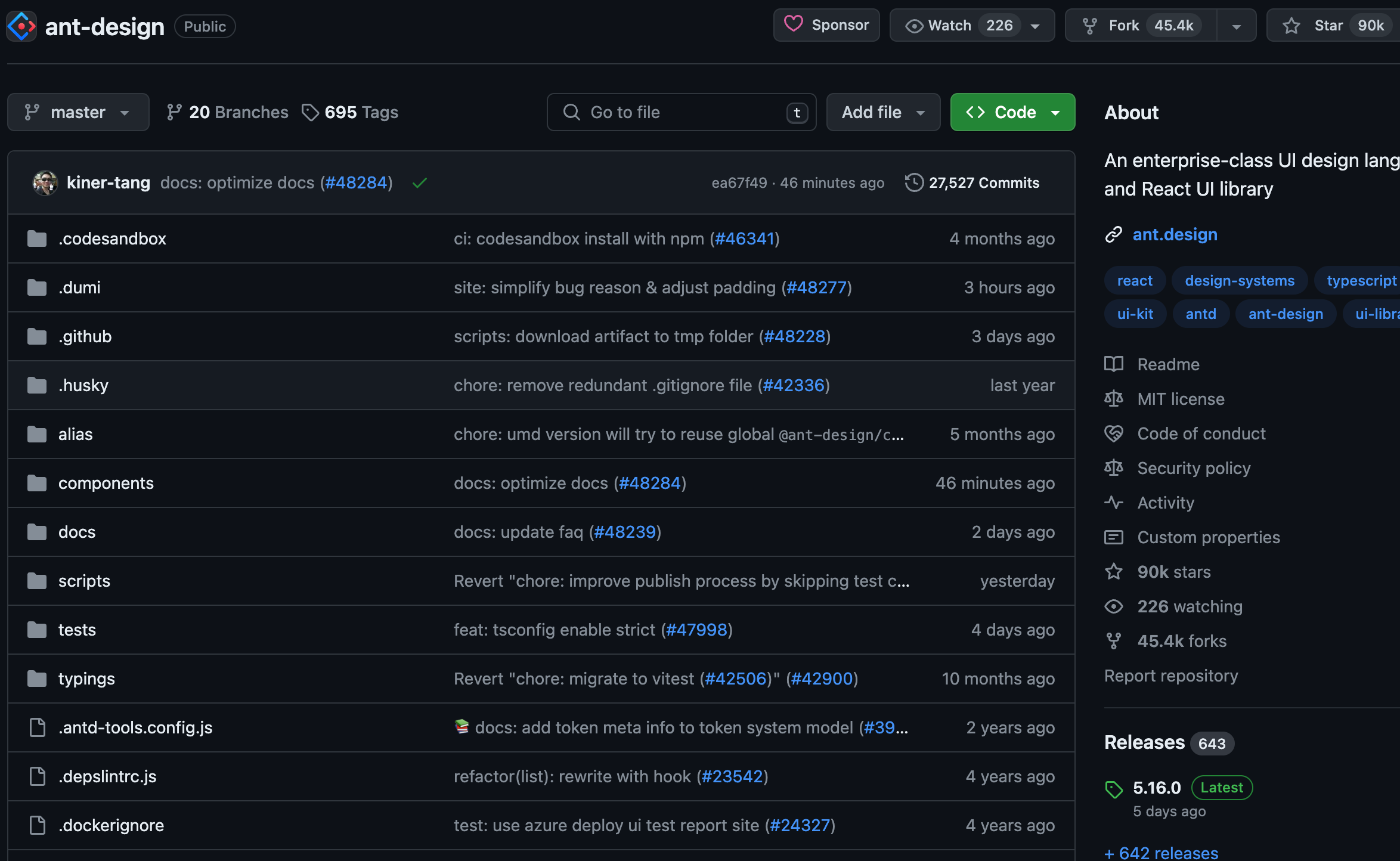Click the commits history clock icon
Viewport: 1400px width, 861px height.
pyautogui.click(x=914, y=182)
